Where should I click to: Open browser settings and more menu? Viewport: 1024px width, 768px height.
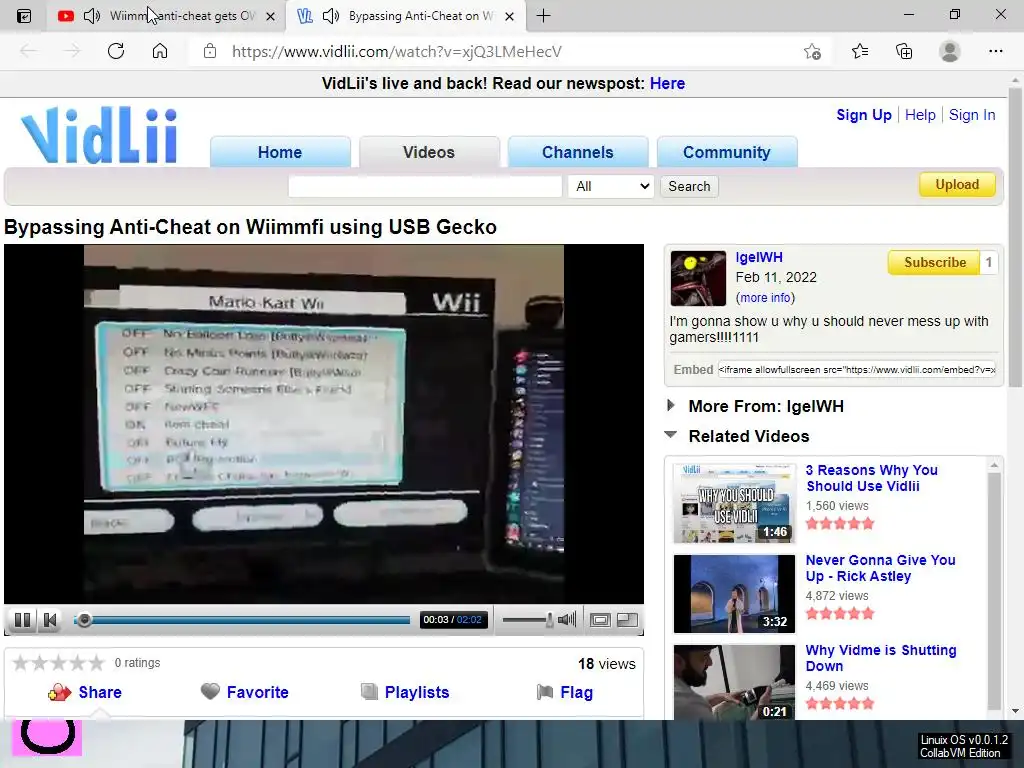point(995,51)
